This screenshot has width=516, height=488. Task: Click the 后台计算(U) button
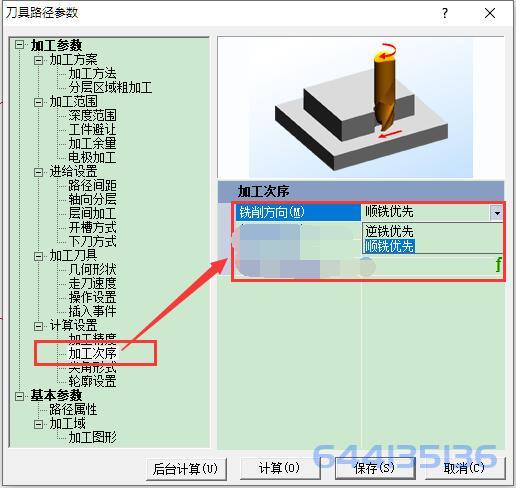point(186,469)
